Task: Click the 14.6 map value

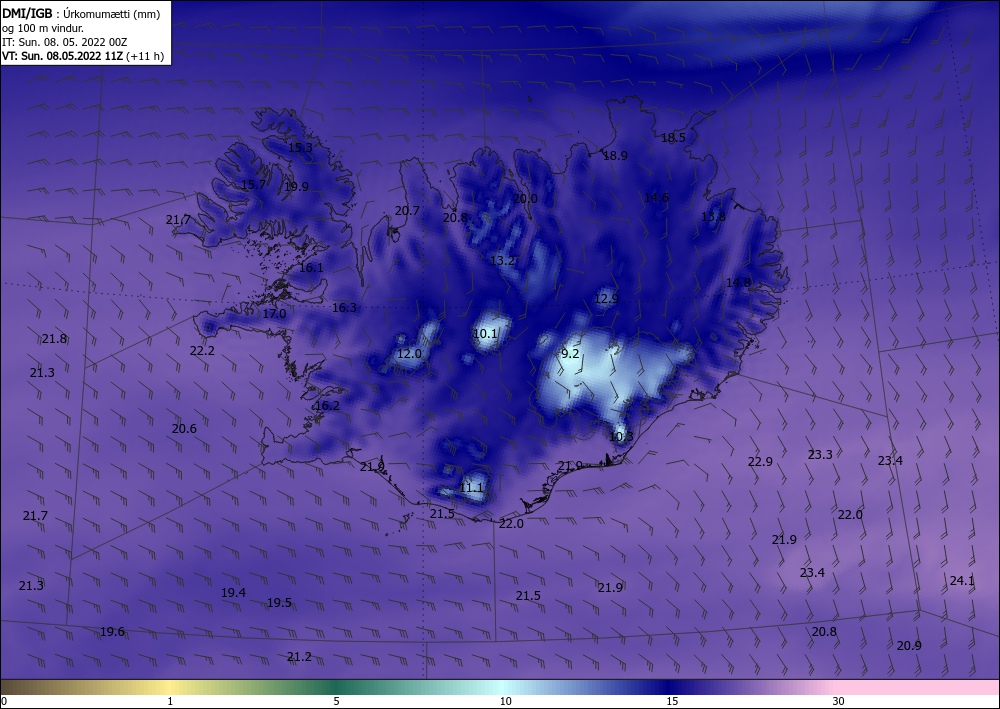Action: point(656,197)
